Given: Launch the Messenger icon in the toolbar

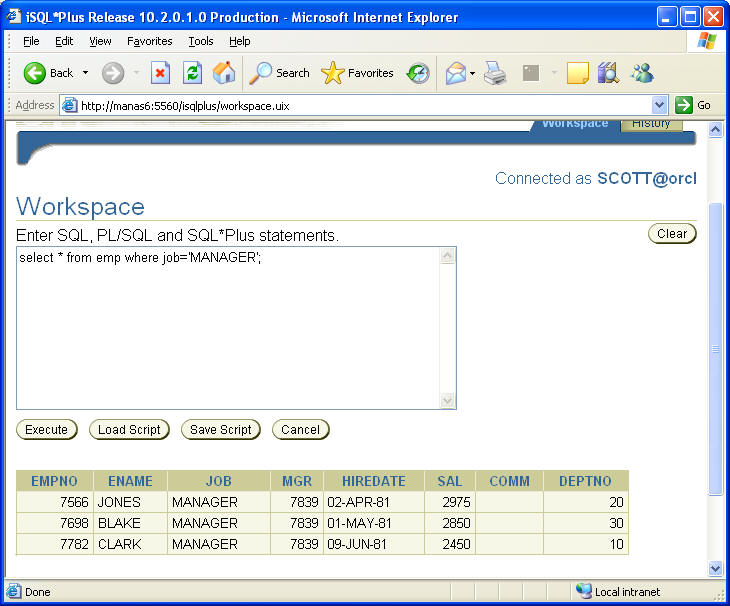Looking at the screenshot, I should coord(641,73).
